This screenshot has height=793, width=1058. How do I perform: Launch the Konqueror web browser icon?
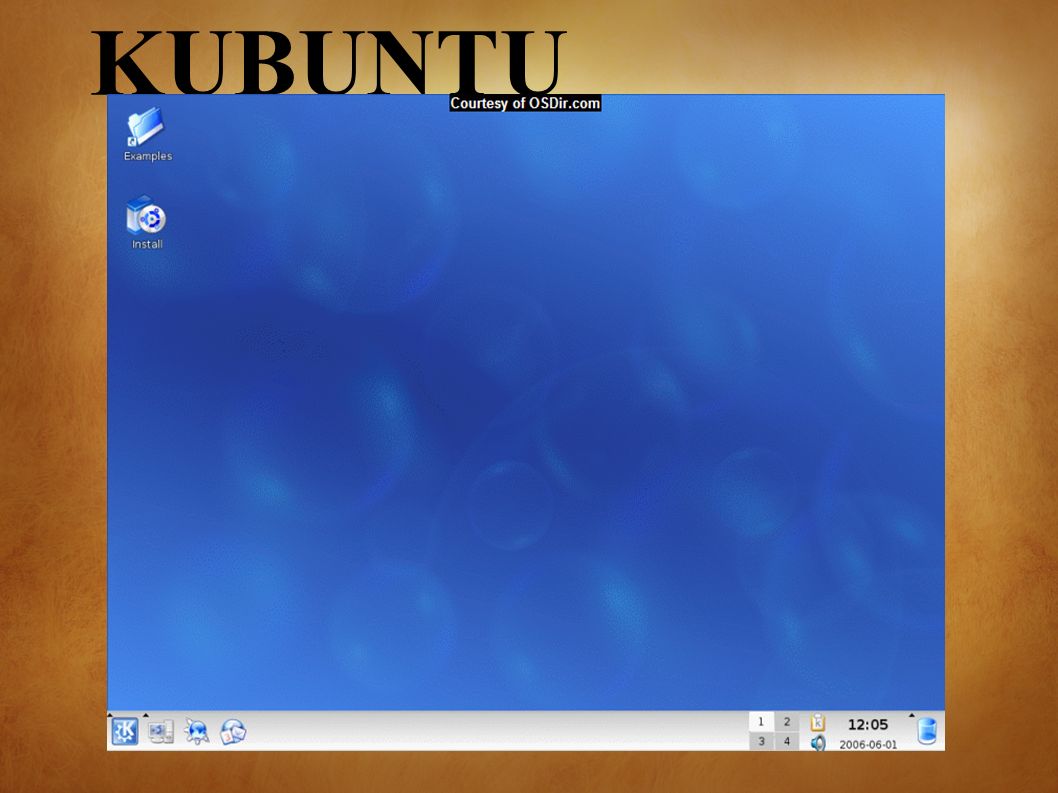[x=196, y=732]
